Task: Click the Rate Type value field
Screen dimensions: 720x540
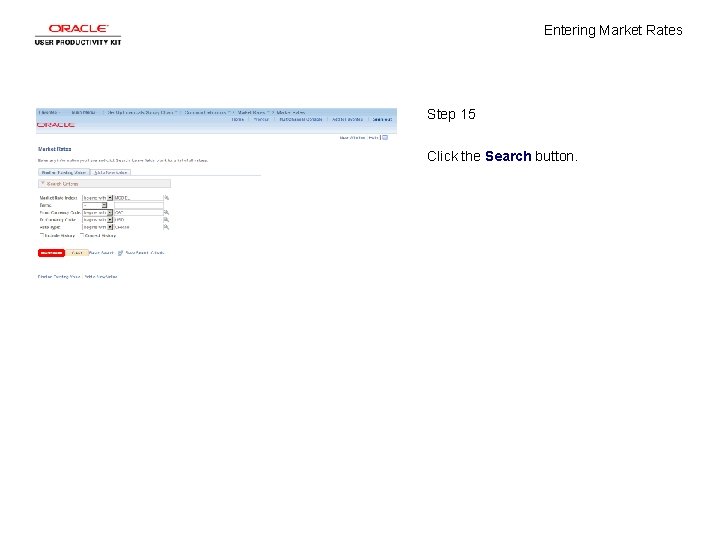Action: 139,227
